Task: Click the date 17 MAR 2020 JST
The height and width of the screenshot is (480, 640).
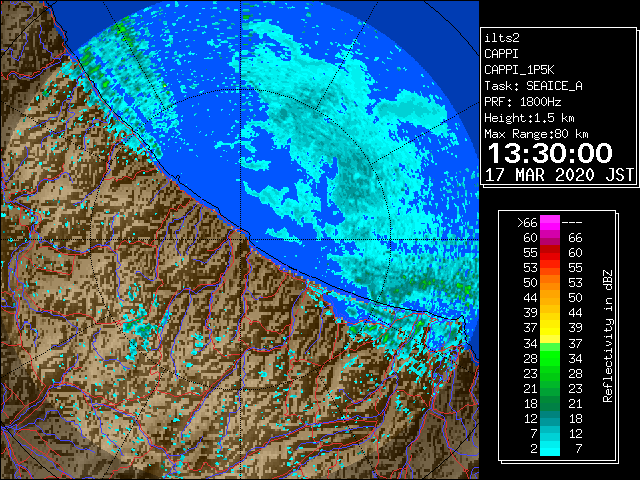Action: 559,175
